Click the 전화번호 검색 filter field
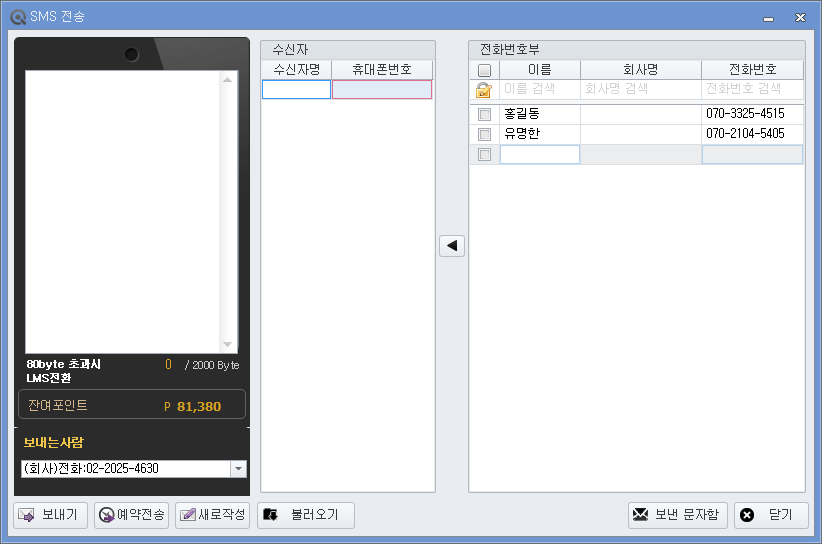Viewport: 822px width, 544px height. (x=752, y=90)
